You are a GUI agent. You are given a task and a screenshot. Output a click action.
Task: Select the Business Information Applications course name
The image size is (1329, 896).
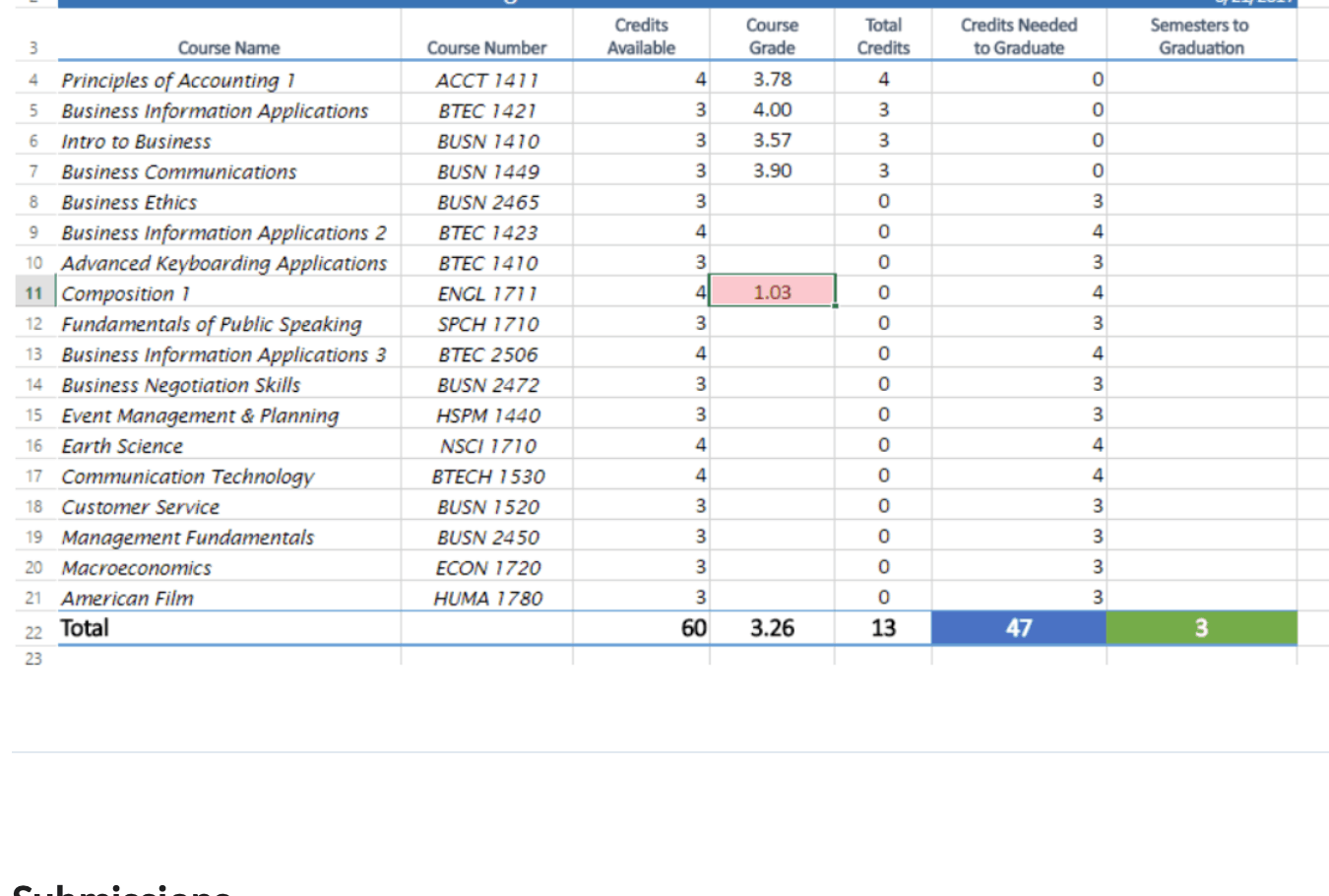coord(228,109)
